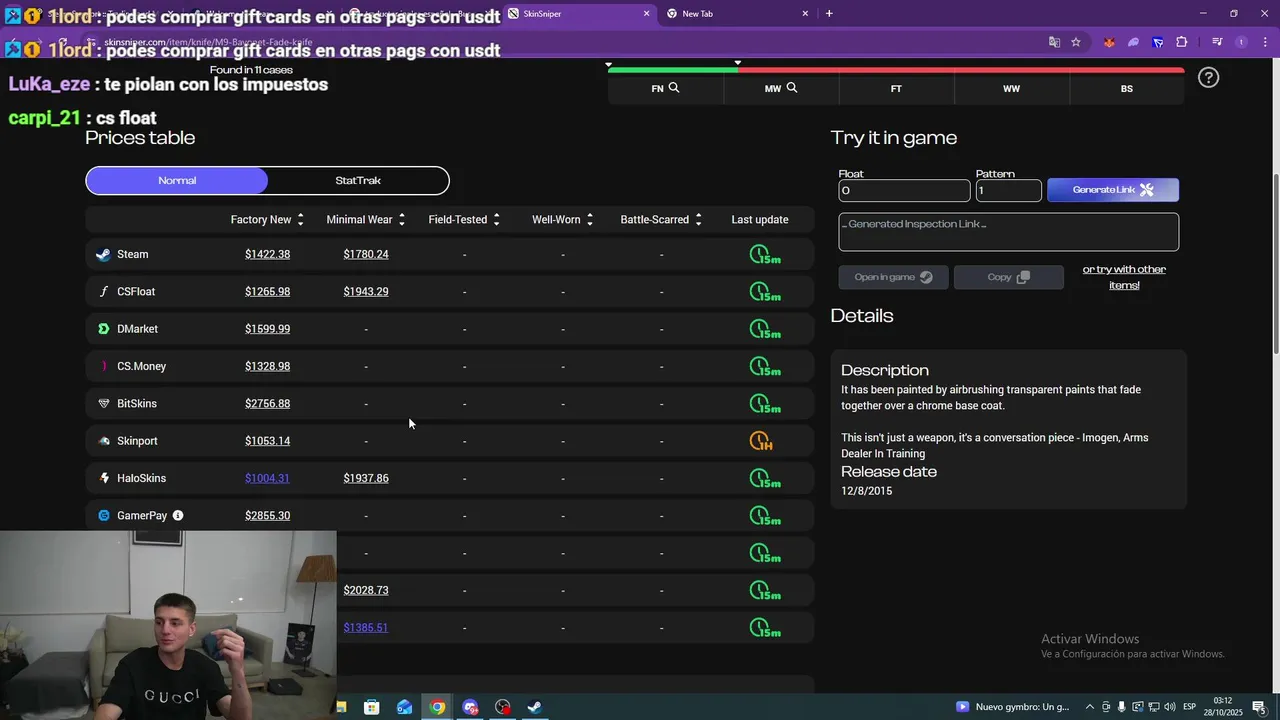Click the Generated Inspection Link text box

coord(1008,232)
